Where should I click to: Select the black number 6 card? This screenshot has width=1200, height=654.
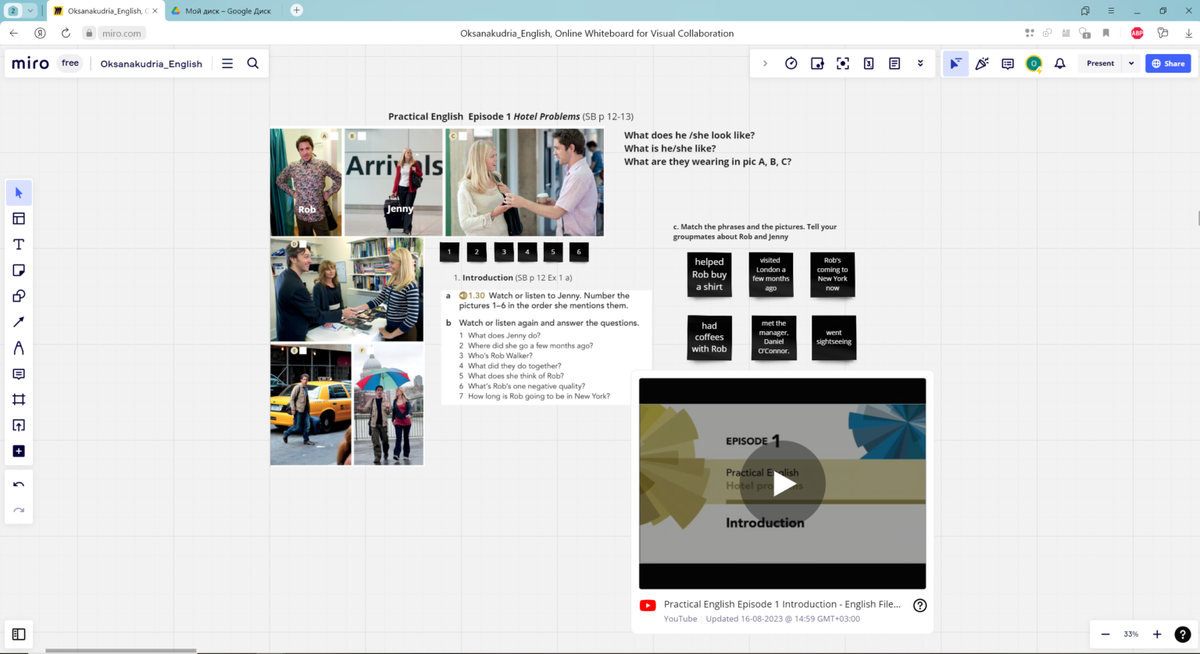(x=578, y=251)
